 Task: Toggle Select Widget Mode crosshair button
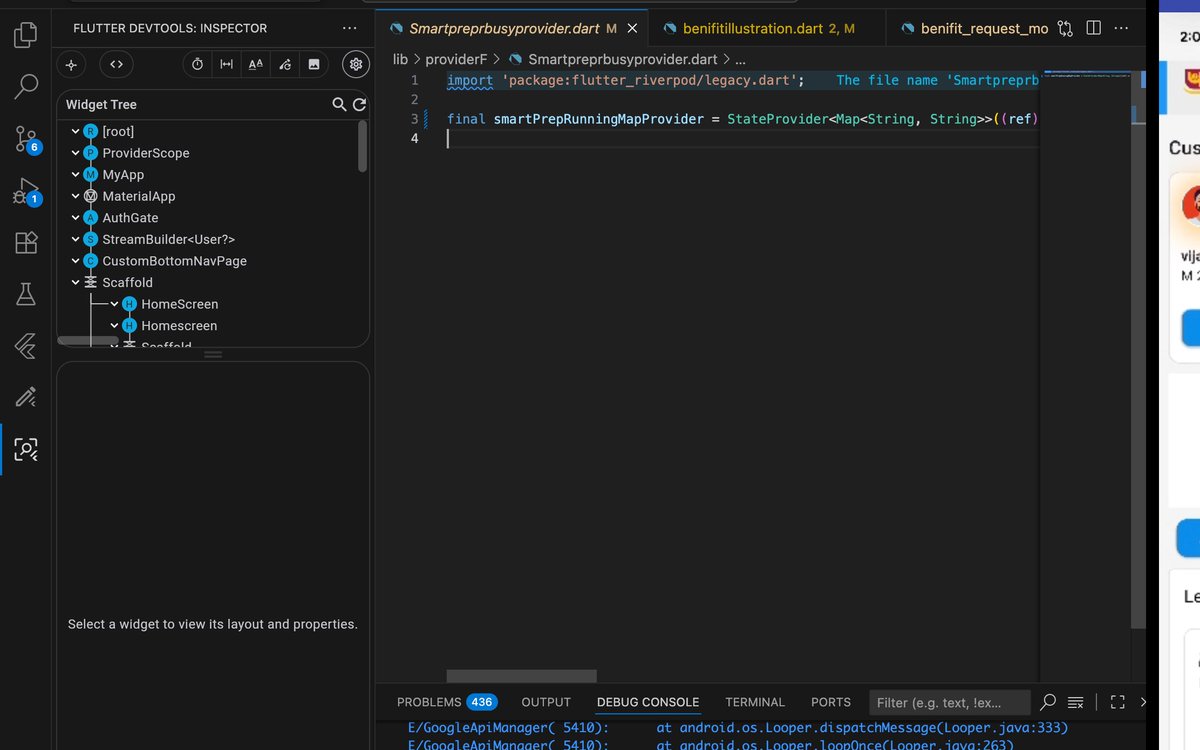point(71,65)
